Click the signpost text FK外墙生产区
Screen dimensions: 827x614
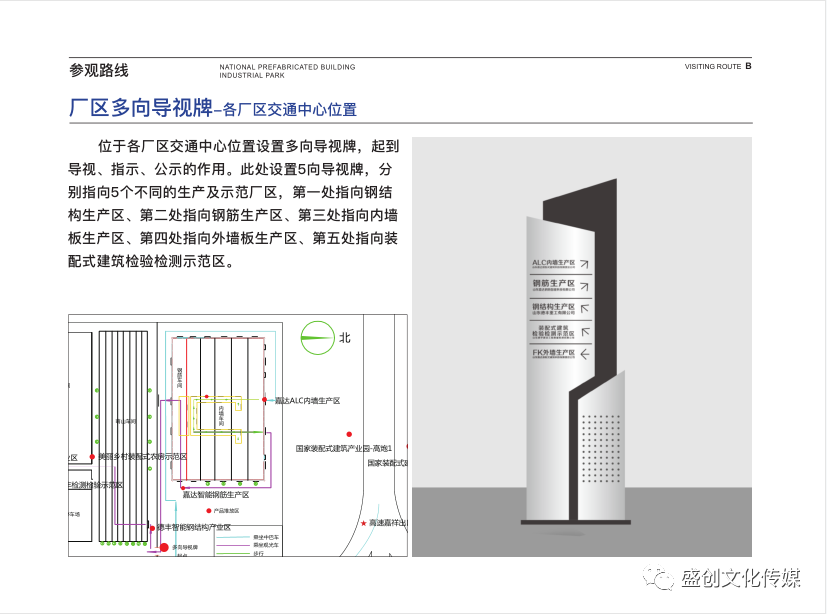coord(553,352)
